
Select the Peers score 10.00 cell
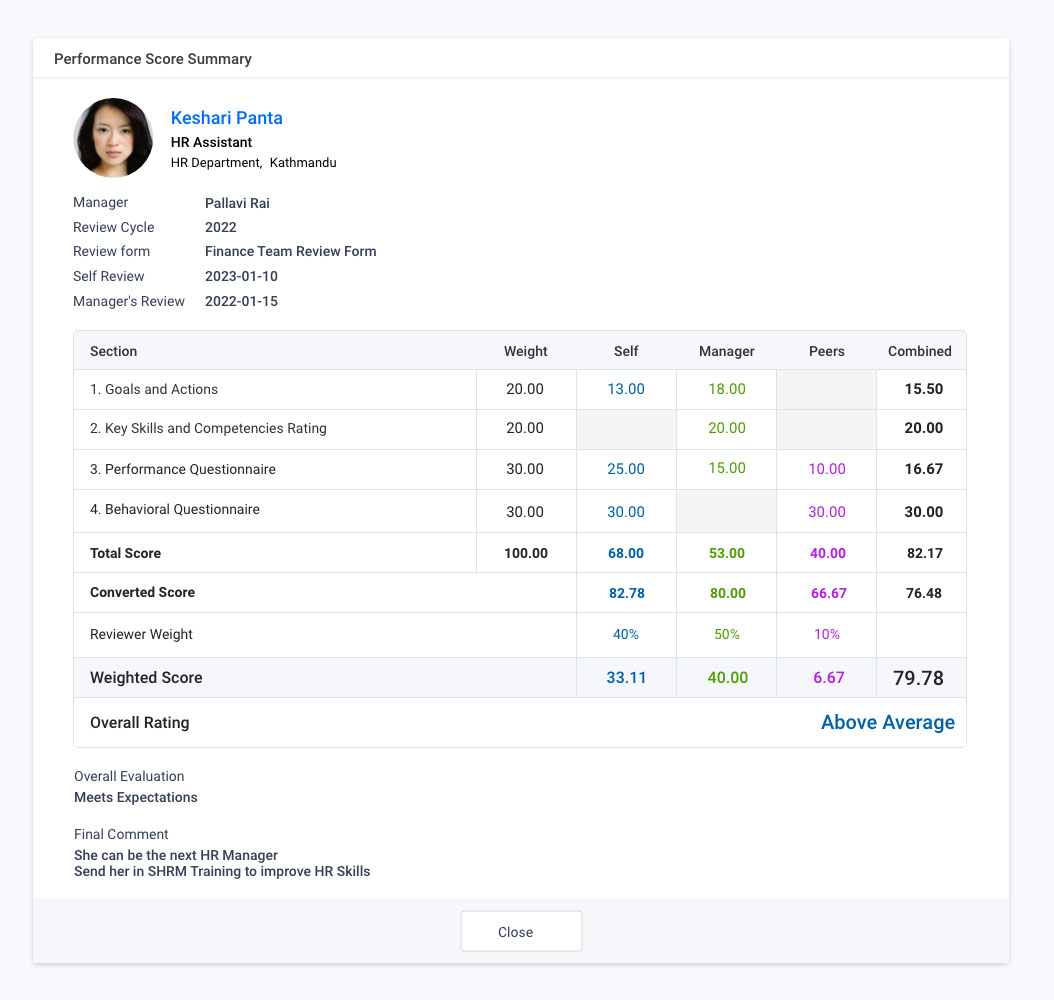(x=827, y=469)
